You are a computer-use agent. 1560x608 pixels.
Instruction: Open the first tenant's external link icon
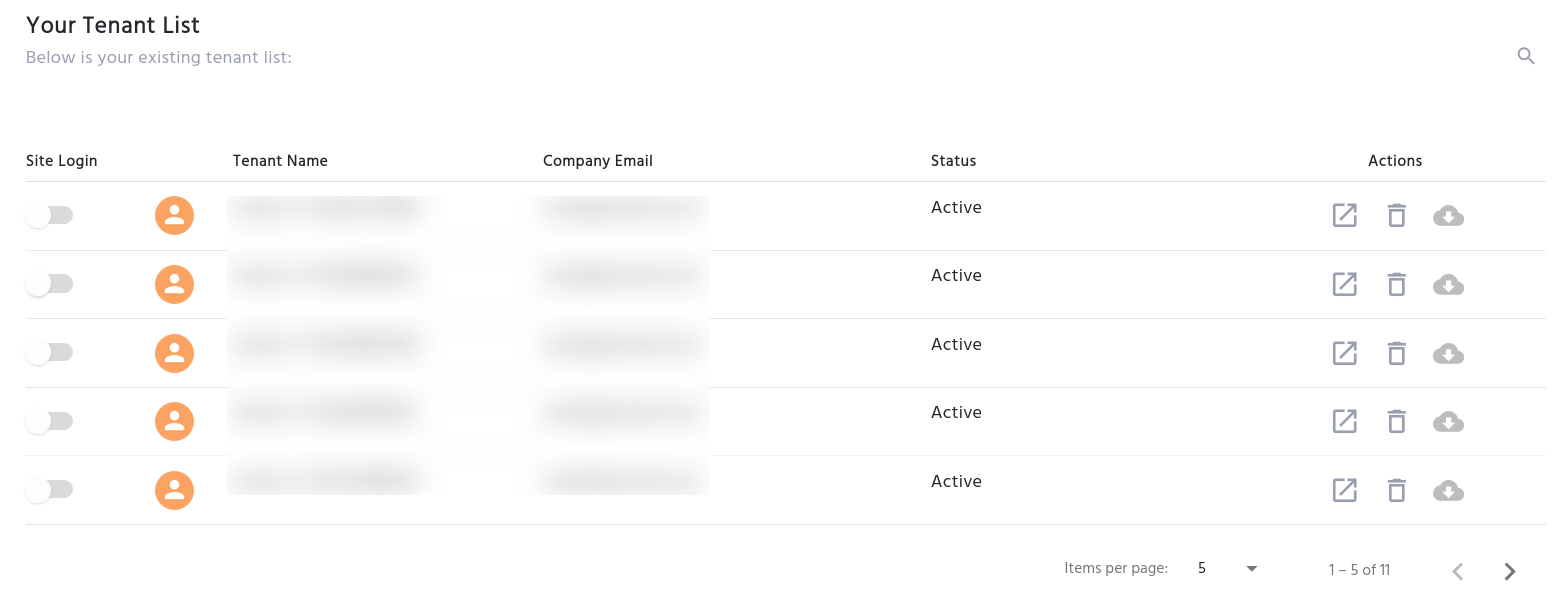click(x=1345, y=215)
